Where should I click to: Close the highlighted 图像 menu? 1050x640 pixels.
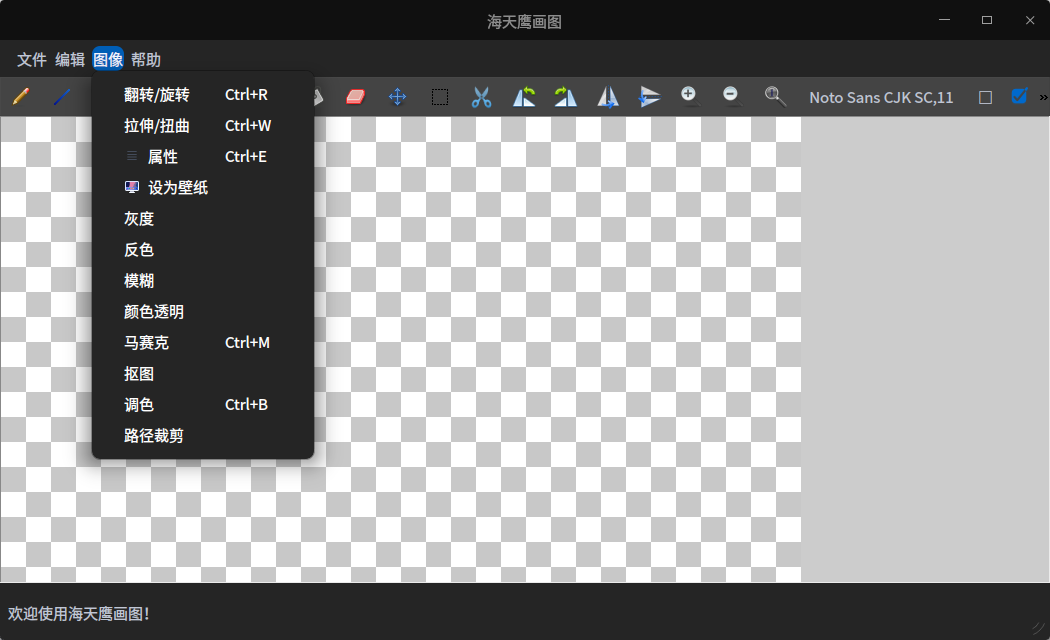[108, 60]
